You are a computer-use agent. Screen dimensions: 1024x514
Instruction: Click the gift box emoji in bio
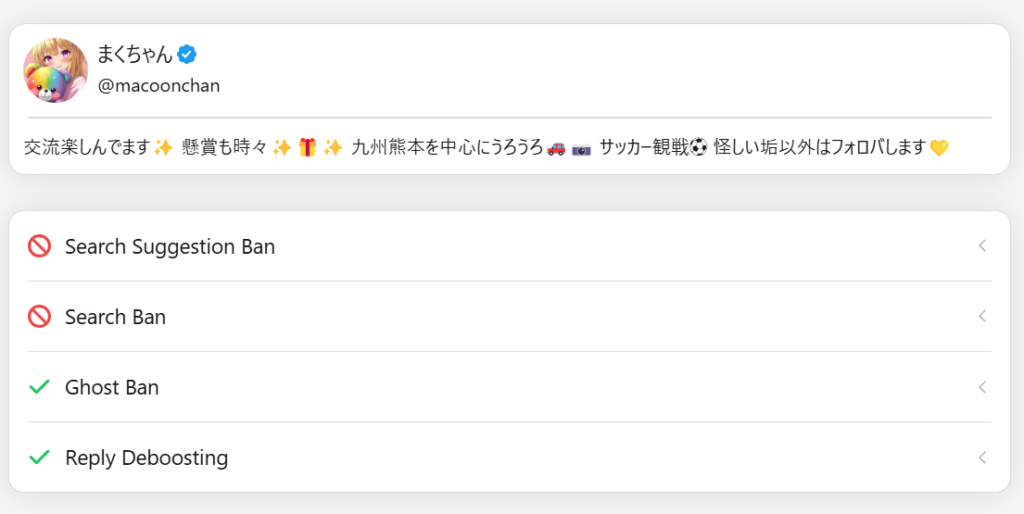pyautogui.click(x=307, y=148)
